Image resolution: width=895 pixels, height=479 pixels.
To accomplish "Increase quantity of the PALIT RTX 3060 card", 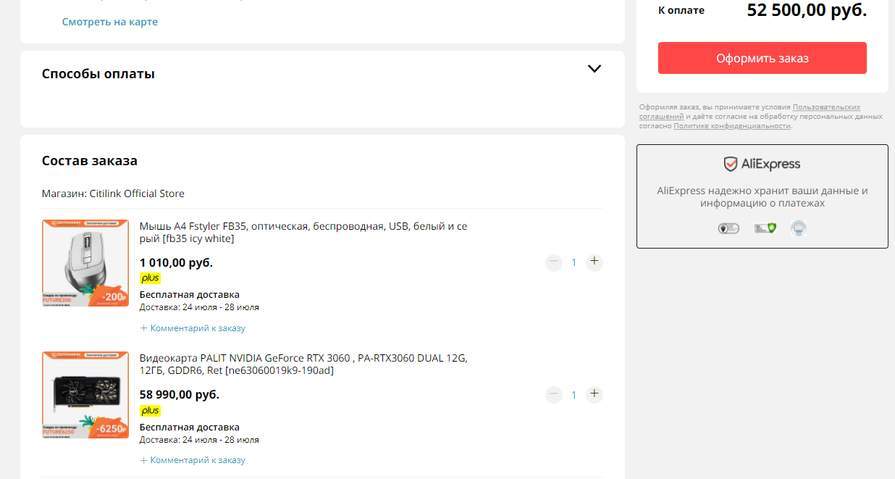I will coord(594,393).
